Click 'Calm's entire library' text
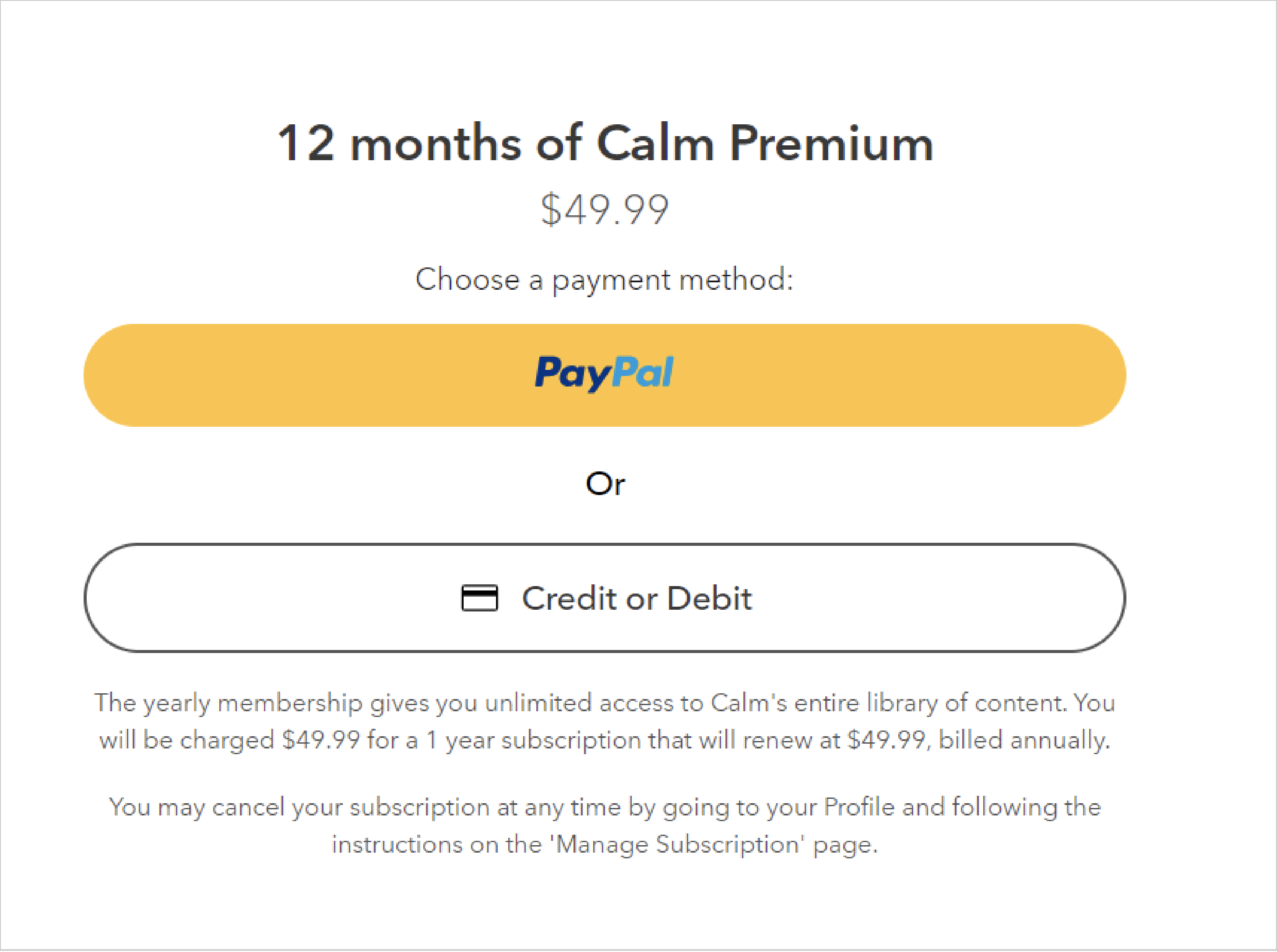 point(824,703)
